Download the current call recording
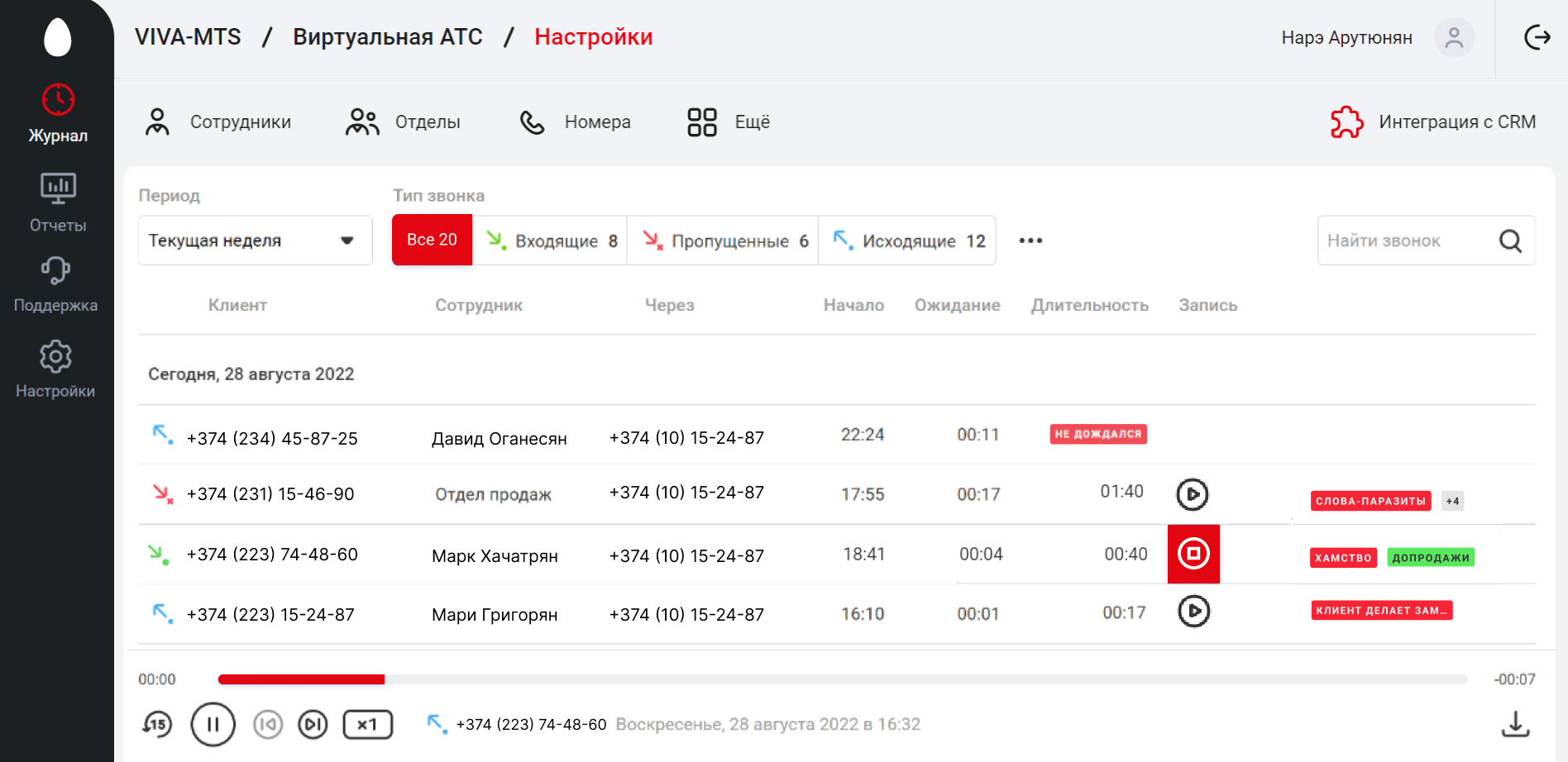Image resolution: width=1568 pixels, height=762 pixels. point(1515,724)
